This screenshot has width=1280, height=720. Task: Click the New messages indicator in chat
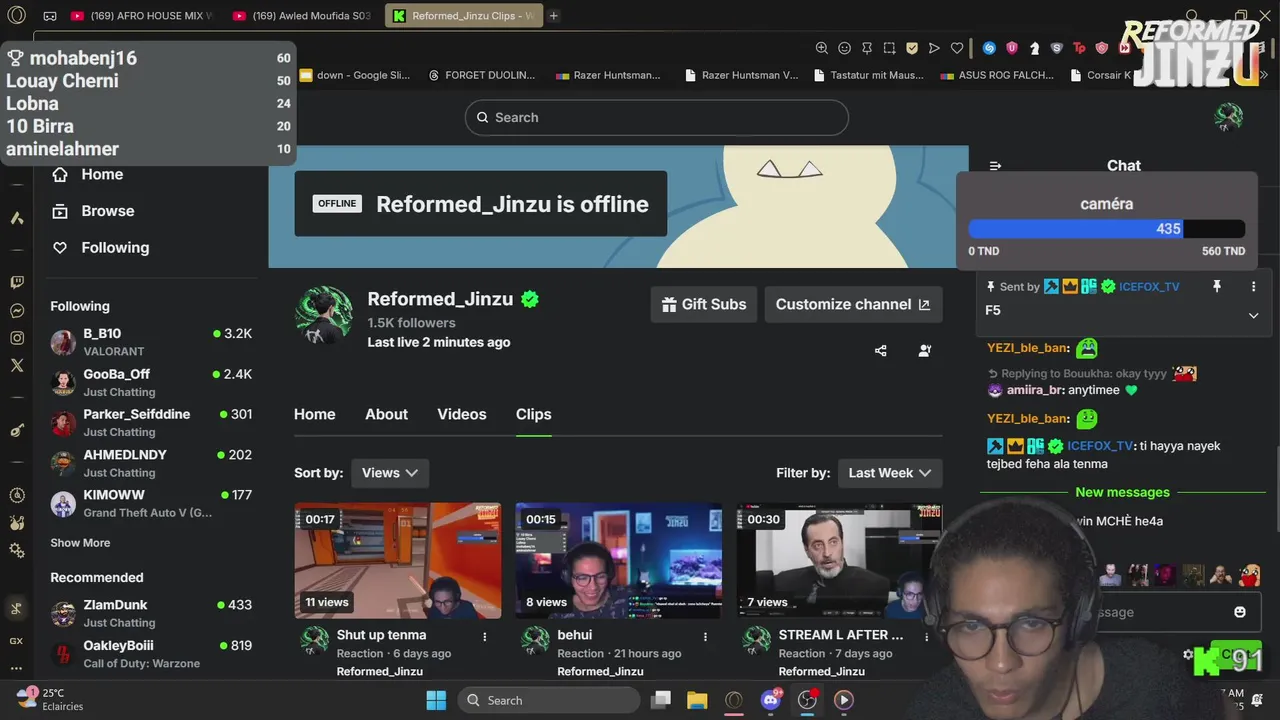click(1122, 492)
